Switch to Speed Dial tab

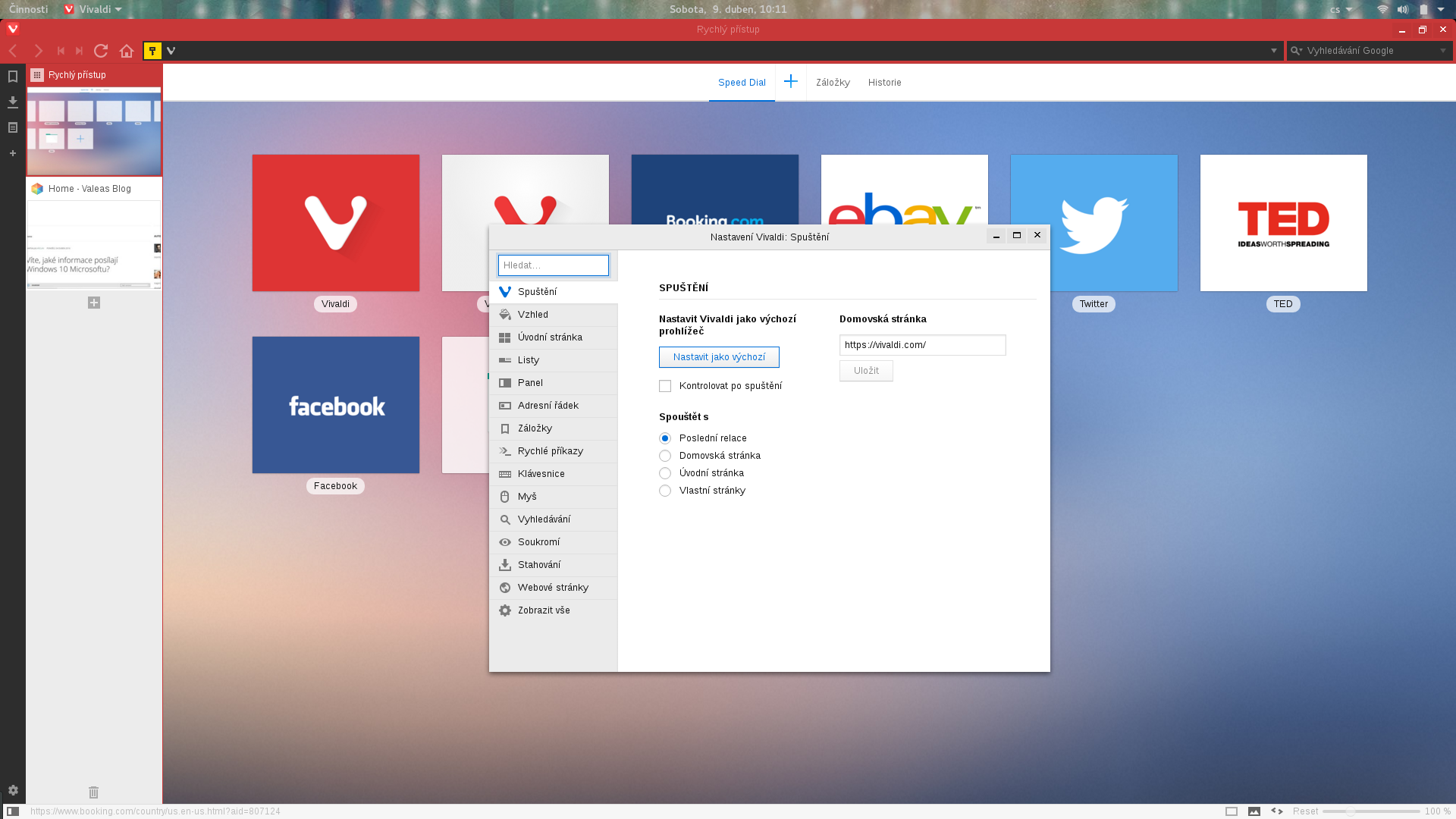pyautogui.click(x=742, y=83)
